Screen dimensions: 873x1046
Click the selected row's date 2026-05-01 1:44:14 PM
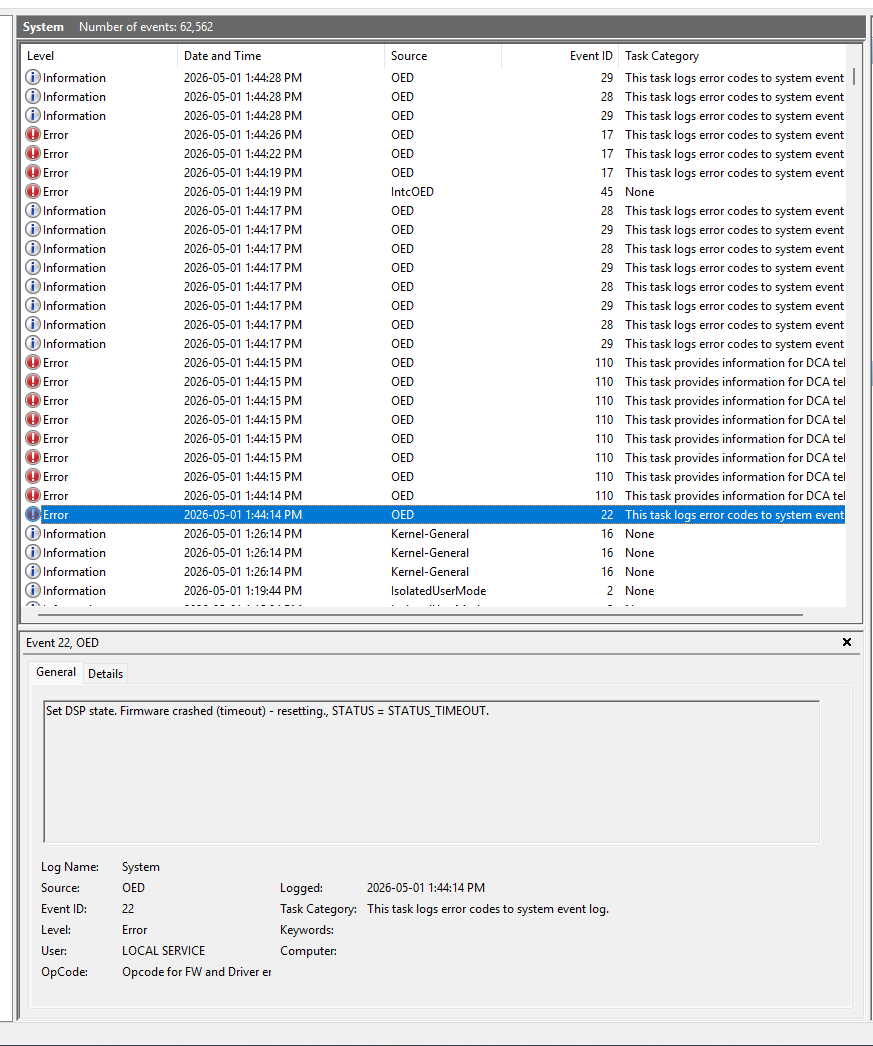[243, 514]
